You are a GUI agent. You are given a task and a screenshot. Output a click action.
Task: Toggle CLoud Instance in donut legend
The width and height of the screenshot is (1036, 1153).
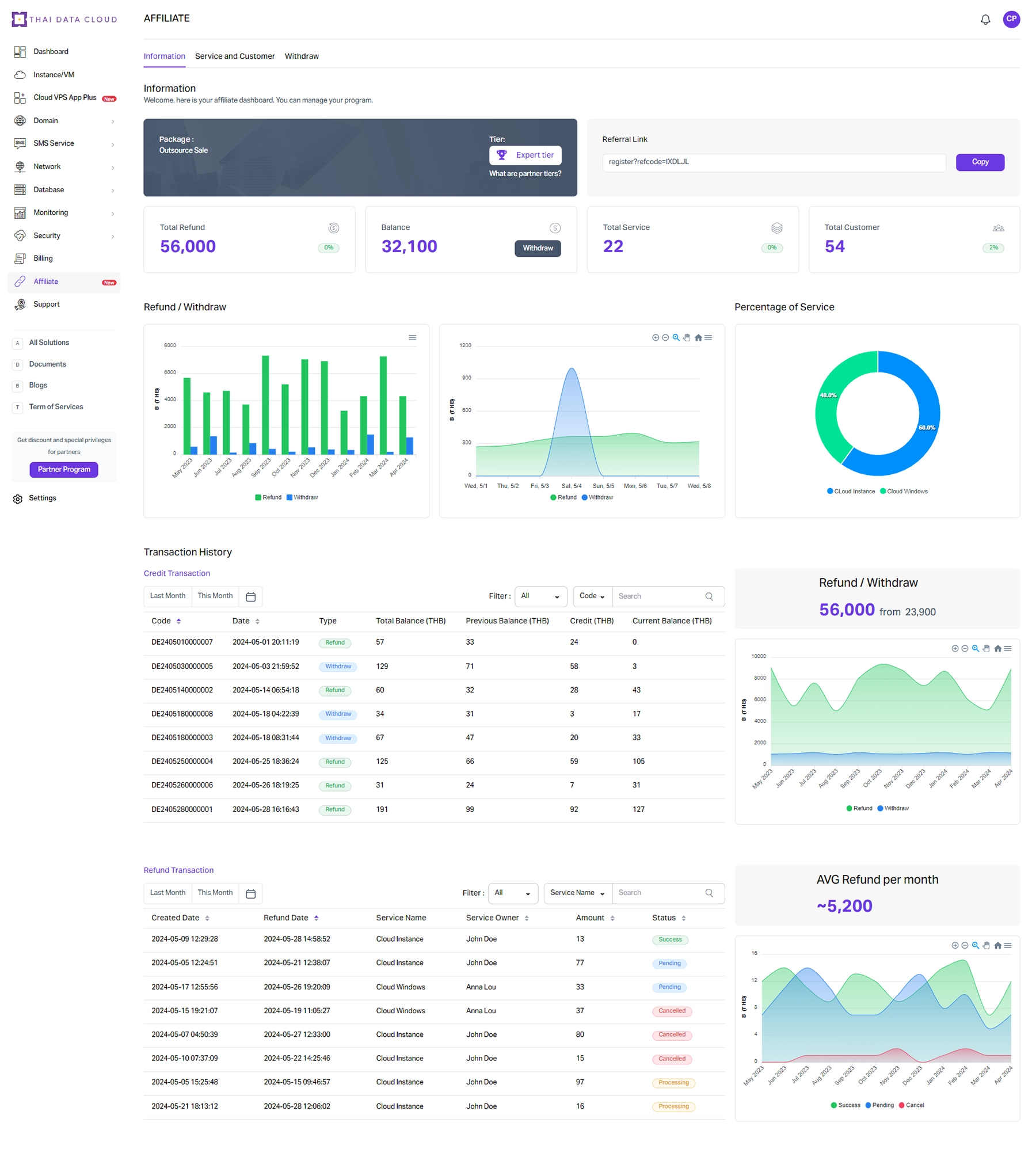[851, 492]
